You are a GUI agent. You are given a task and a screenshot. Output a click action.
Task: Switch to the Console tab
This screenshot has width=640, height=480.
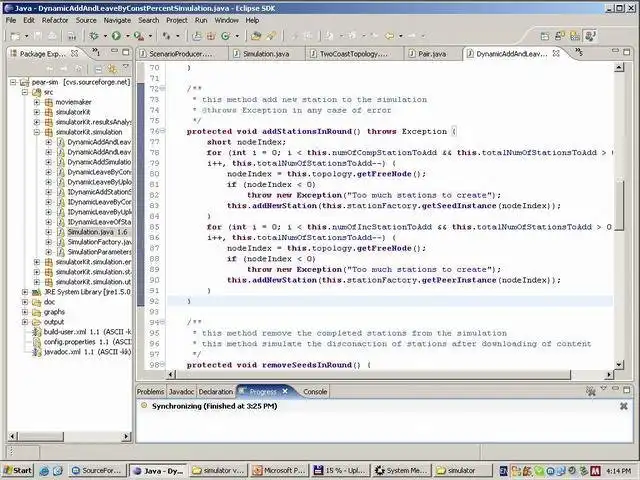pyautogui.click(x=315, y=391)
